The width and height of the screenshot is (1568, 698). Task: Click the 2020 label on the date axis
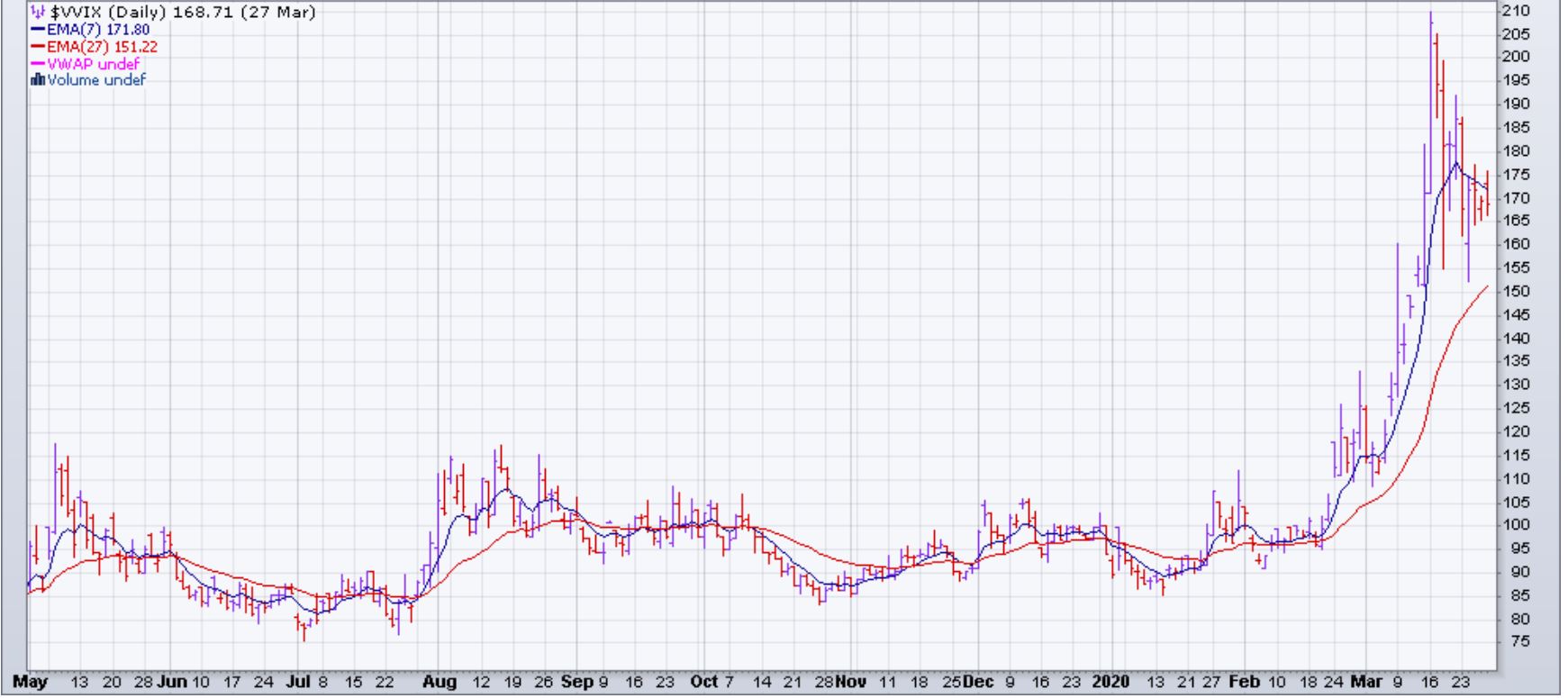pyautogui.click(x=1110, y=682)
